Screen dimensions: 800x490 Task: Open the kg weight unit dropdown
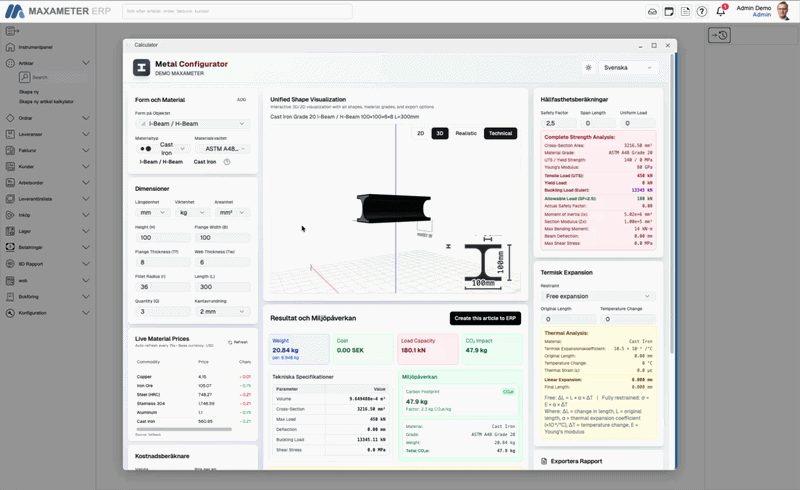pyautogui.click(x=192, y=212)
